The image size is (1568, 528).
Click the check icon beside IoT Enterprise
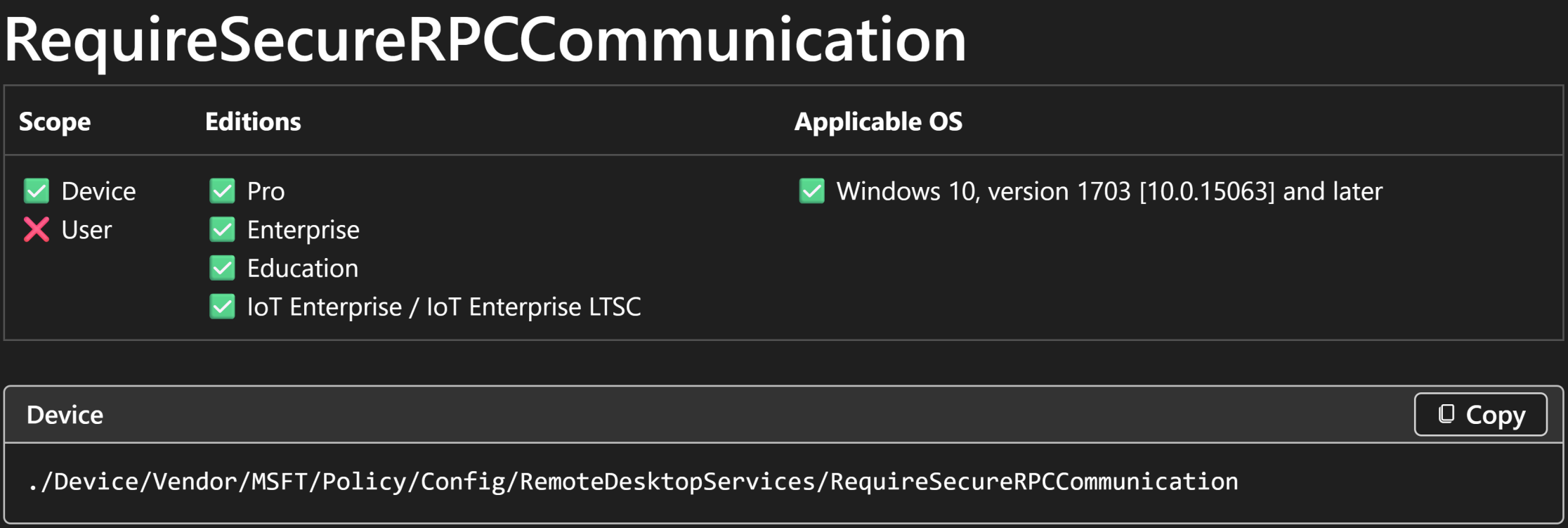point(222,307)
